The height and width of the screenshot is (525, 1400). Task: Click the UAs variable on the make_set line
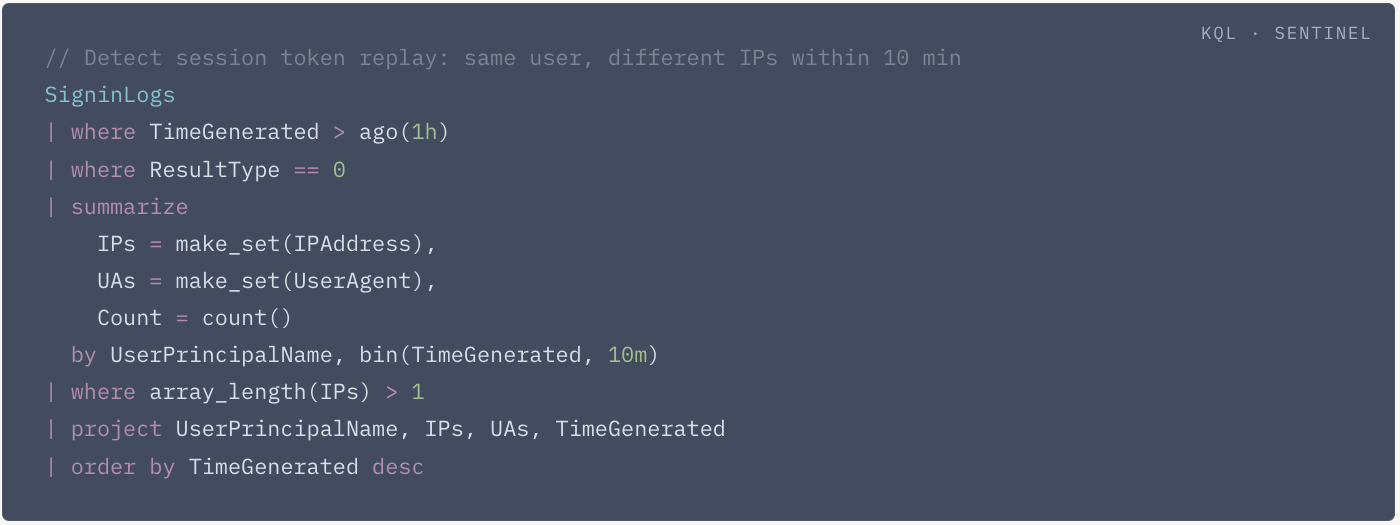[x=116, y=281]
